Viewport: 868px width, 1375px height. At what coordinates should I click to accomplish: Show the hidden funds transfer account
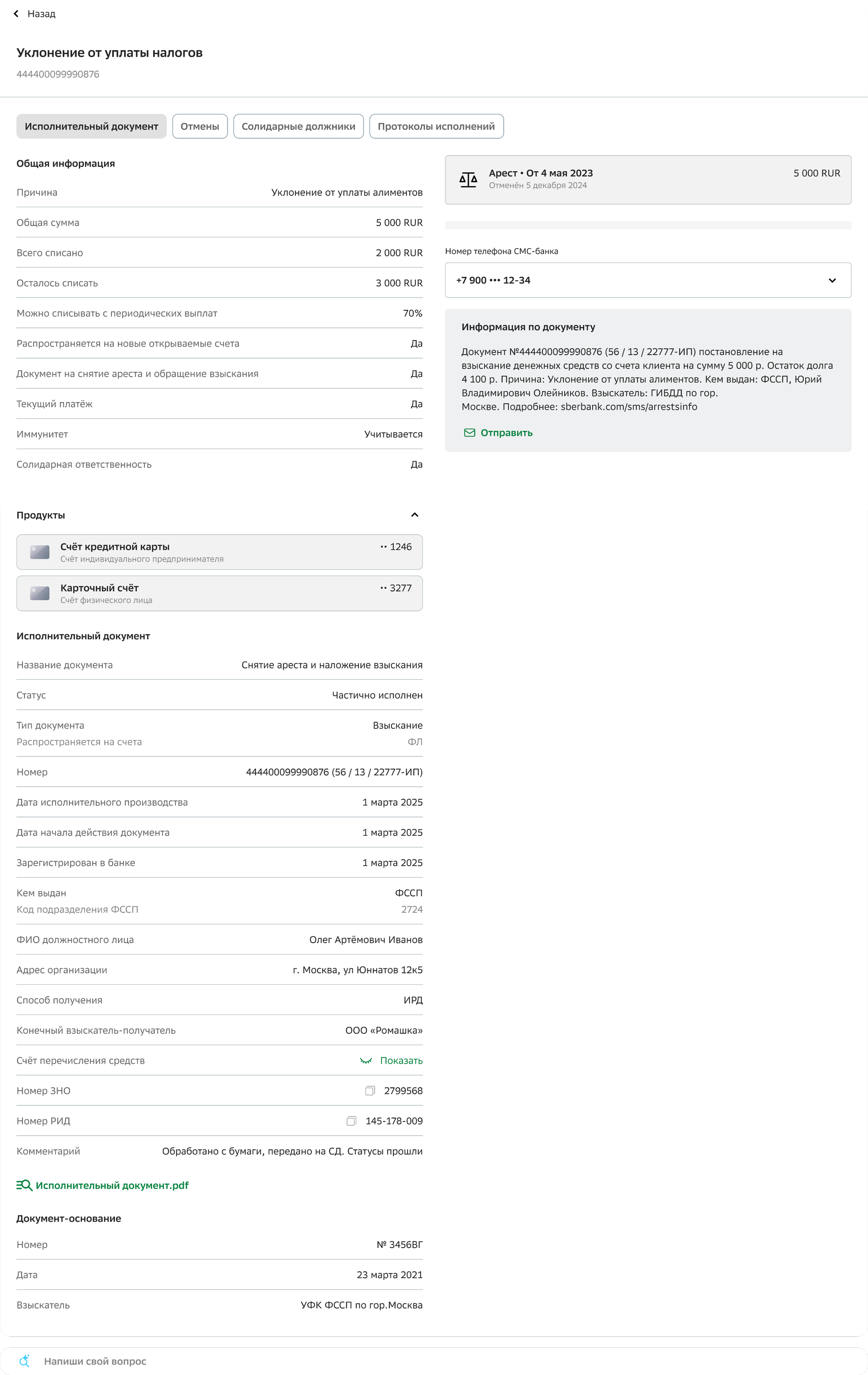coord(392,1060)
